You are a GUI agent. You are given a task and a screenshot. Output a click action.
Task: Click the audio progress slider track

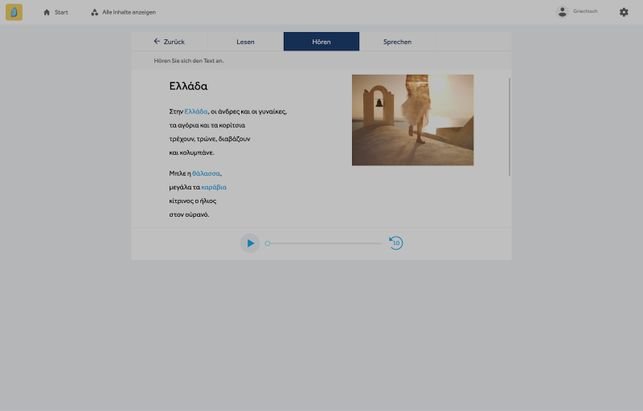point(325,243)
